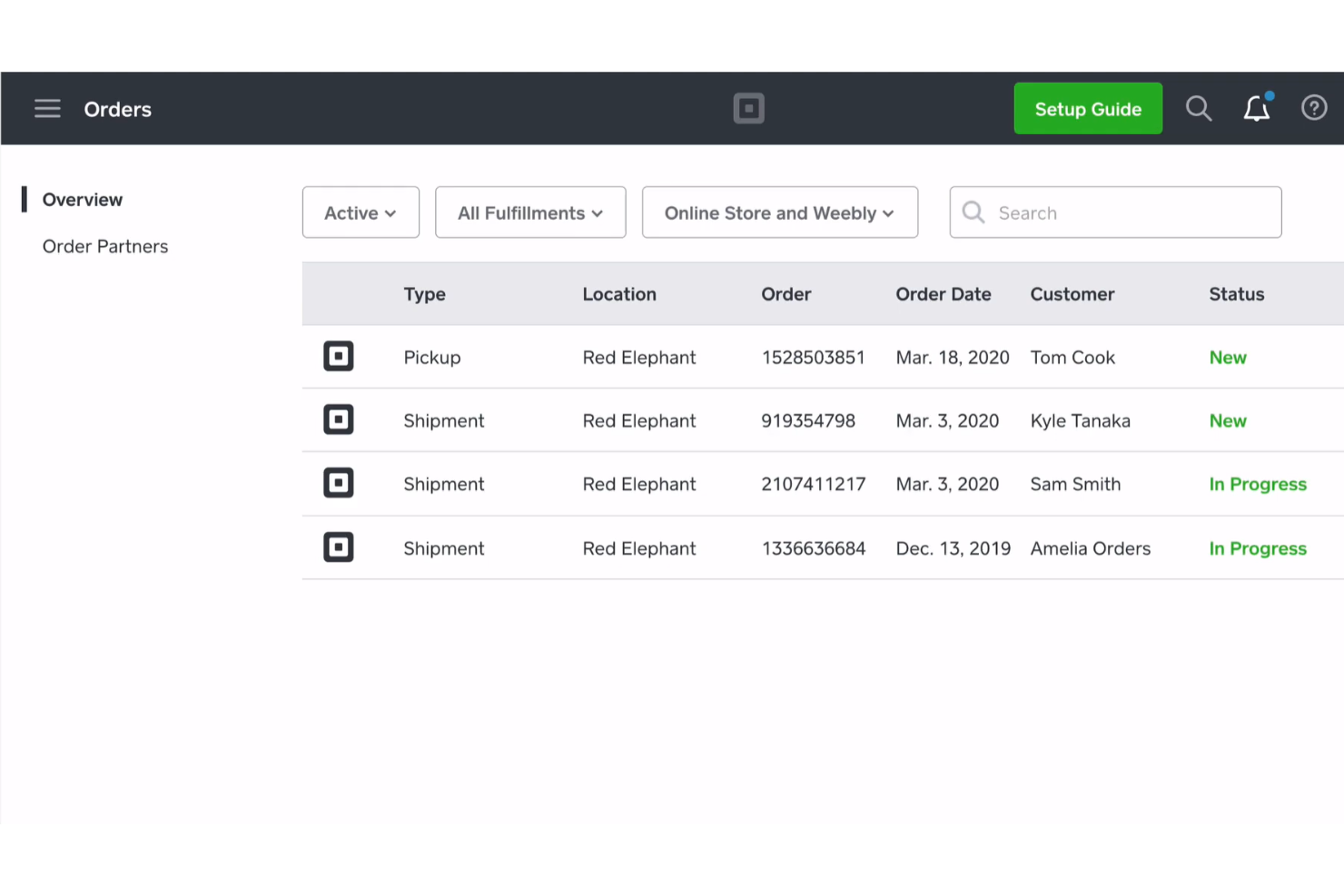Open notifications via the bell icon
The height and width of the screenshot is (896, 1344).
coord(1257,109)
